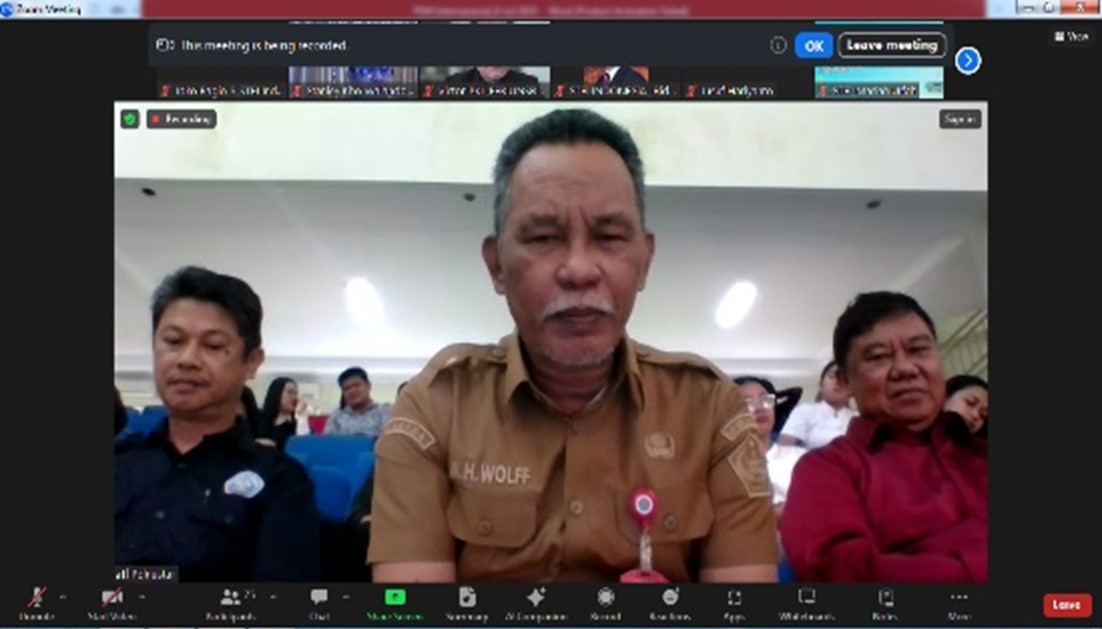Open the Whiteboards tool
1102x629 pixels.
coord(806,598)
